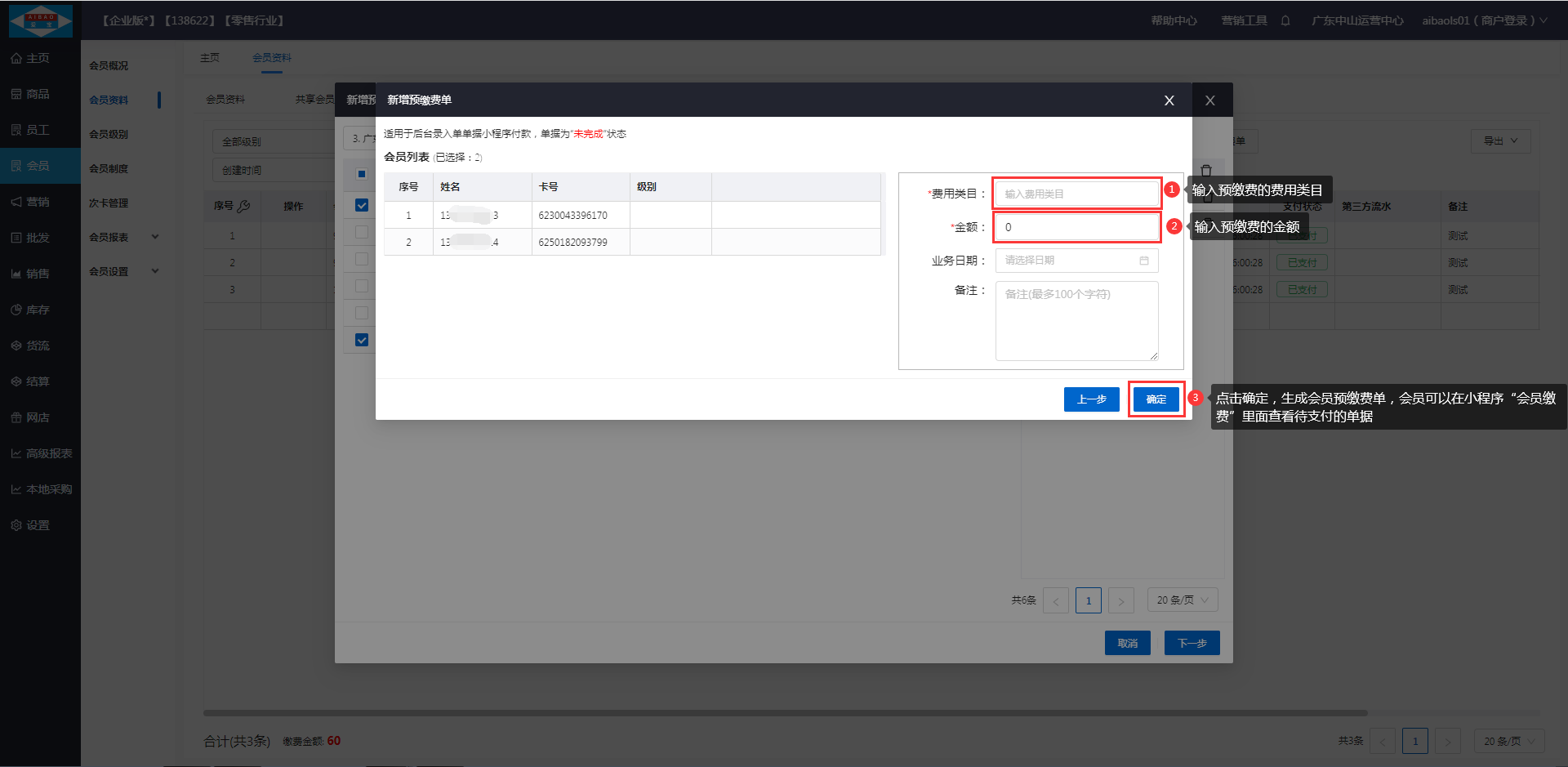The height and width of the screenshot is (767, 1568).
Task: Uncheck the bottom checked member checkbox
Action: pyautogui.click(x=362, y=340)
